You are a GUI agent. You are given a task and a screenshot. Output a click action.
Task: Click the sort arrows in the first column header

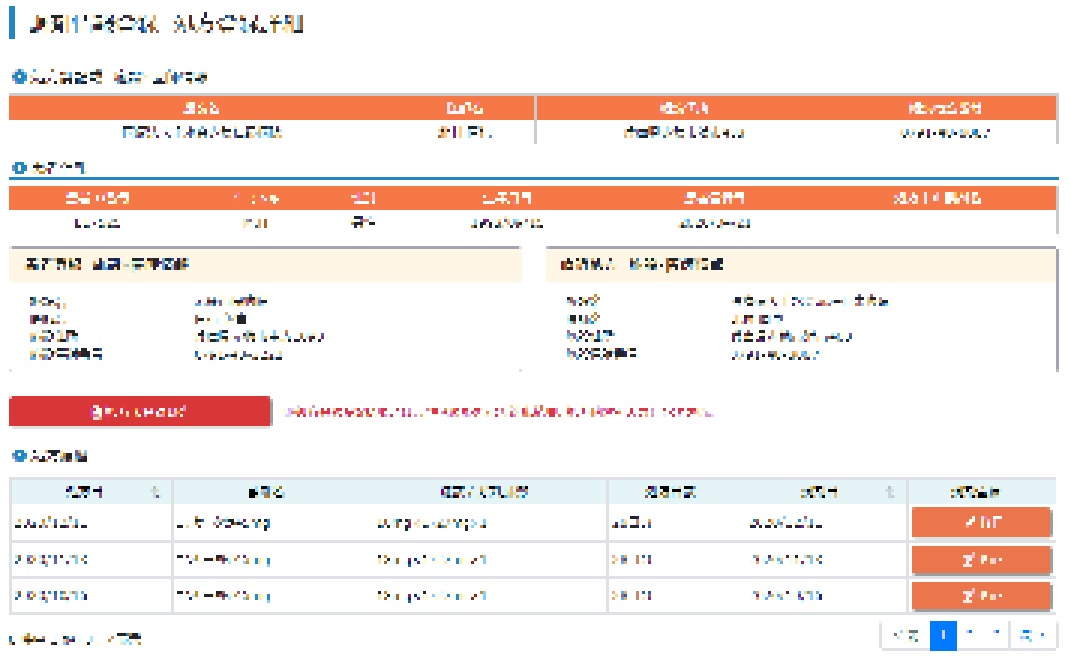pyautogui.click(x=154, y=491)
